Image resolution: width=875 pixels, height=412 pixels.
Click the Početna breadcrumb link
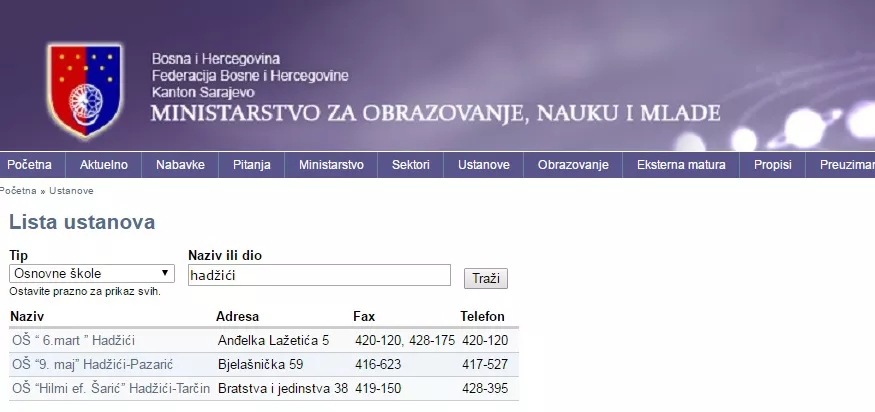[17, 190]
